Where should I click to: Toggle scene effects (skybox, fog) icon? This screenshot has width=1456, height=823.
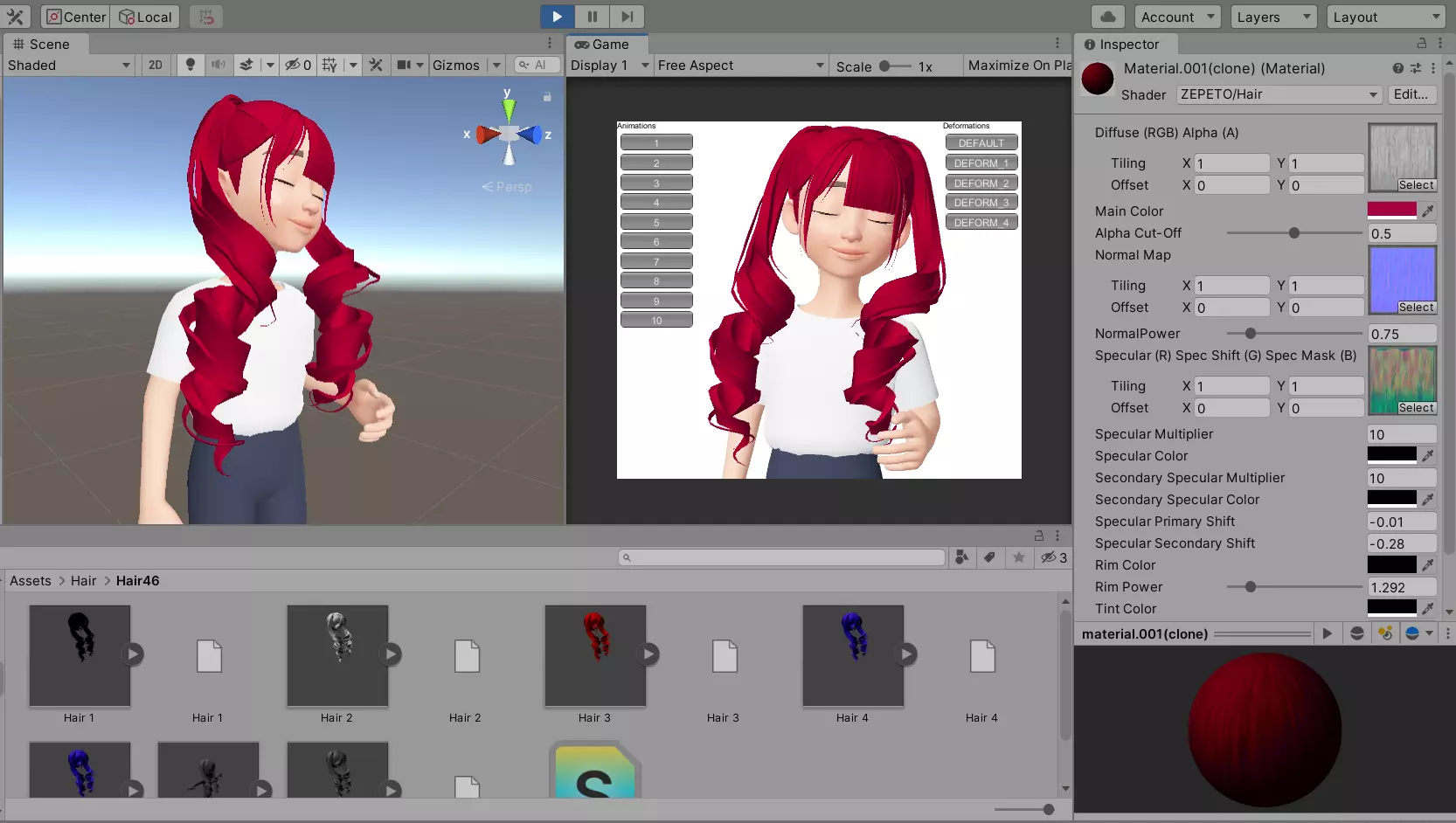[246, 65]
